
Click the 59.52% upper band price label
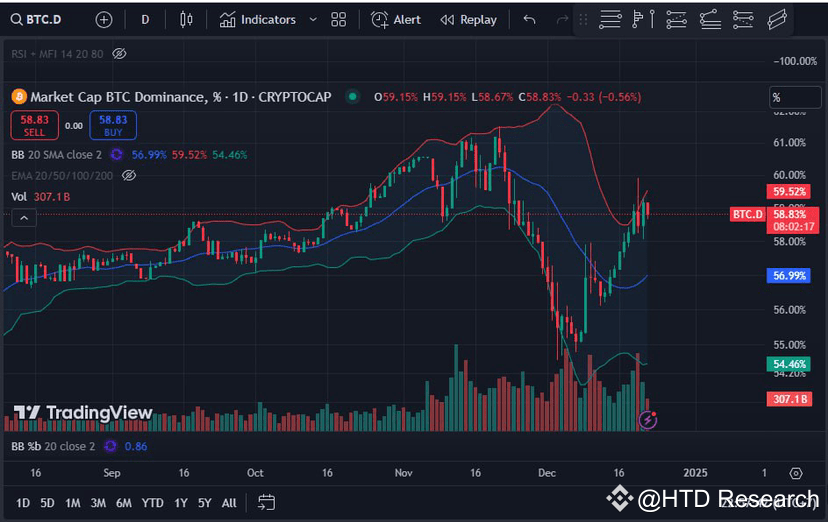click(789, 192)
